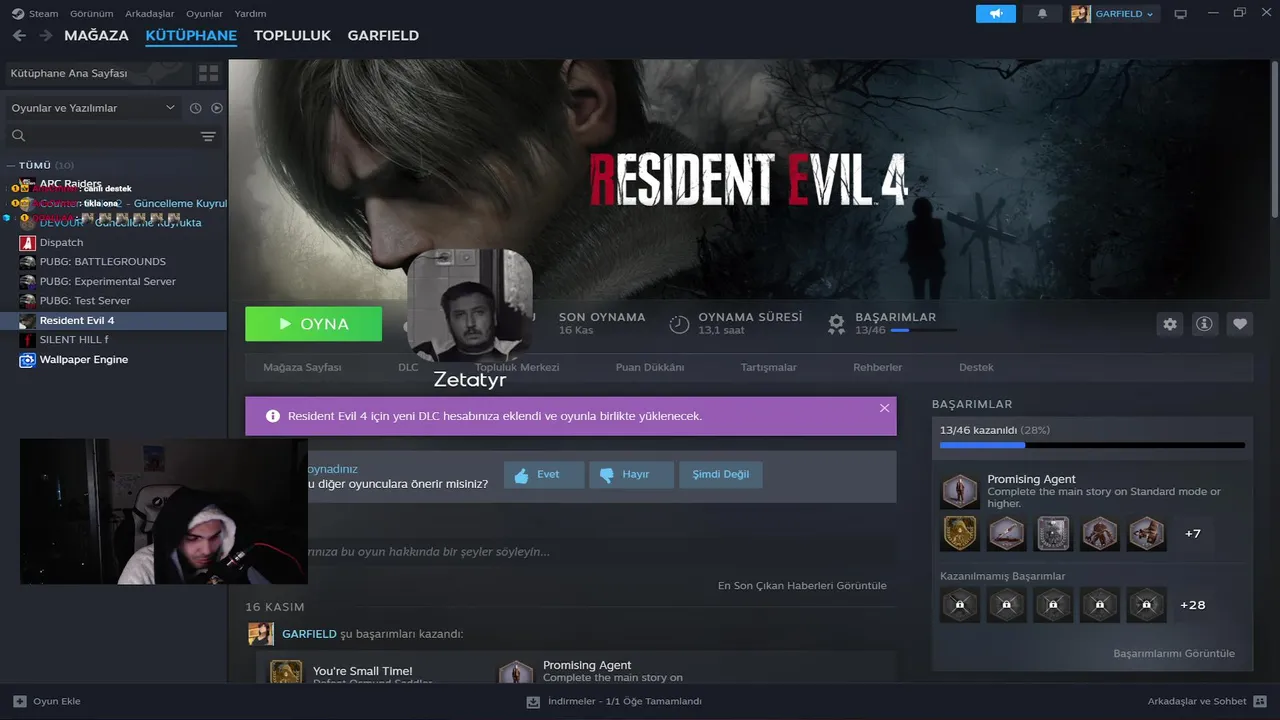Select Dispatch in the game list

click(113, 242)
